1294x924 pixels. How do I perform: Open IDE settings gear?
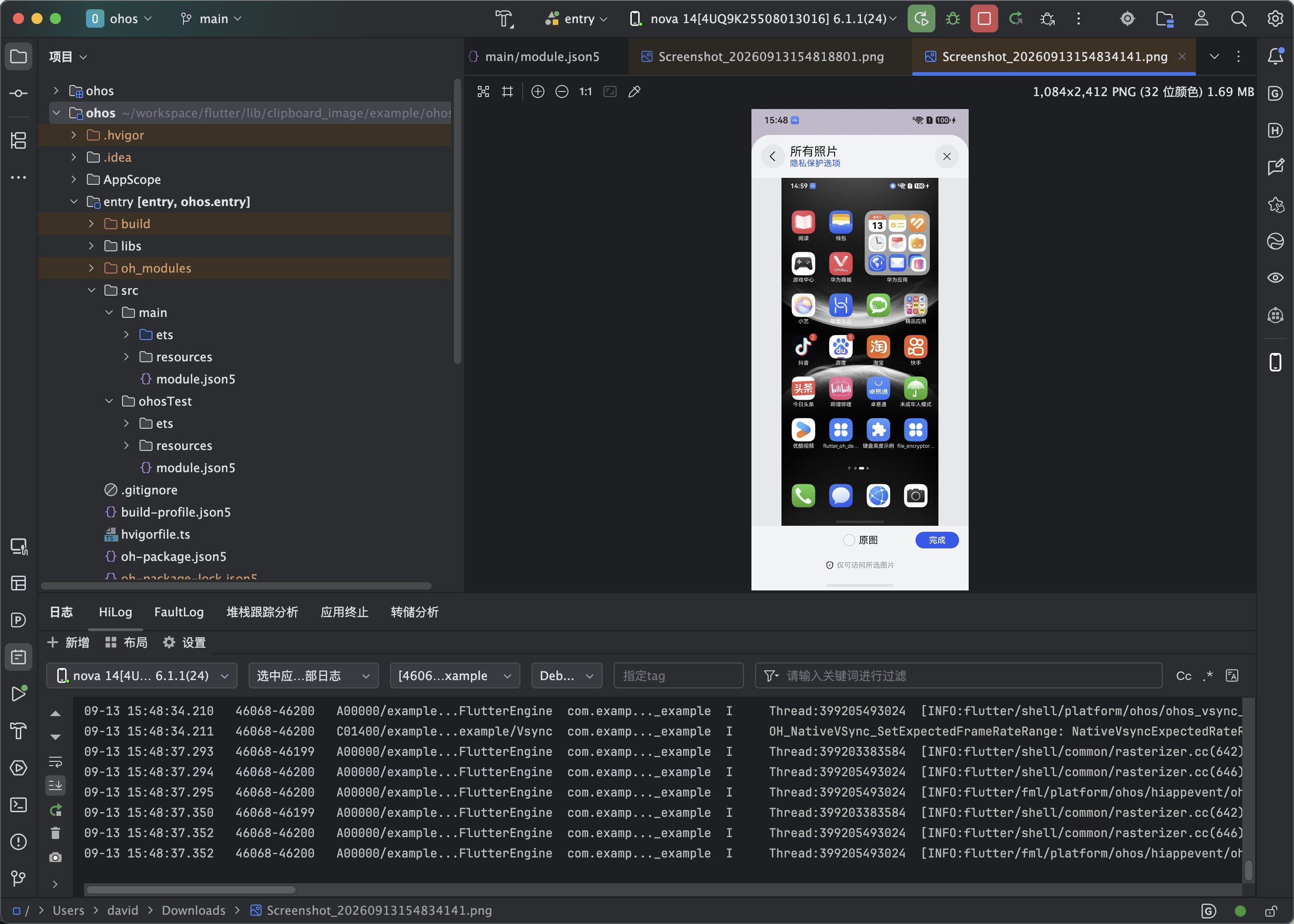point(1275,19)
